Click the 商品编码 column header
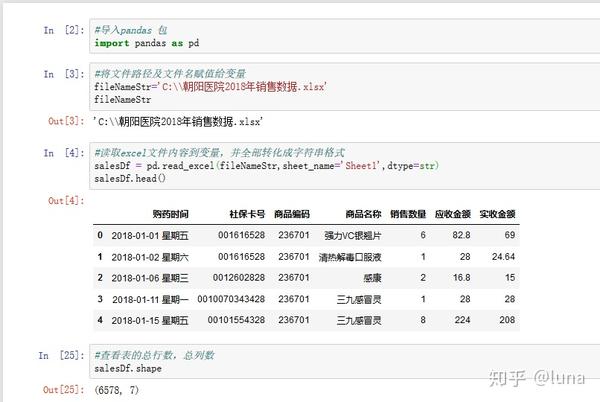Screen dimensions: 600x402 point(292,214)
